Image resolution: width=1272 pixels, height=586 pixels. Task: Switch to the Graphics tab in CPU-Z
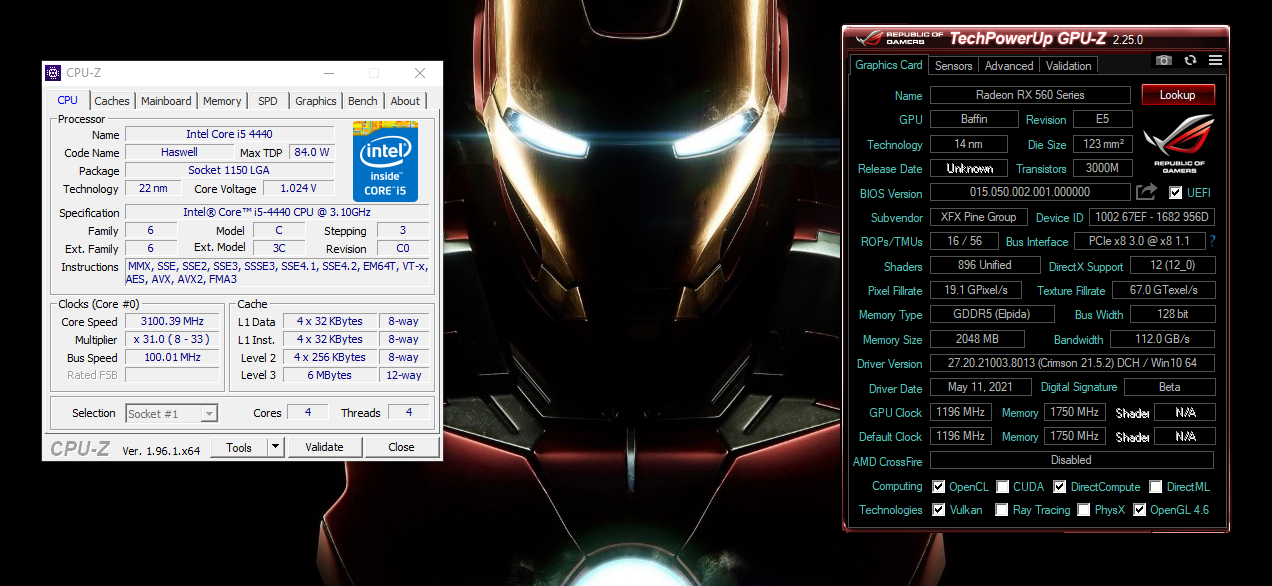(x=316, y=101)
